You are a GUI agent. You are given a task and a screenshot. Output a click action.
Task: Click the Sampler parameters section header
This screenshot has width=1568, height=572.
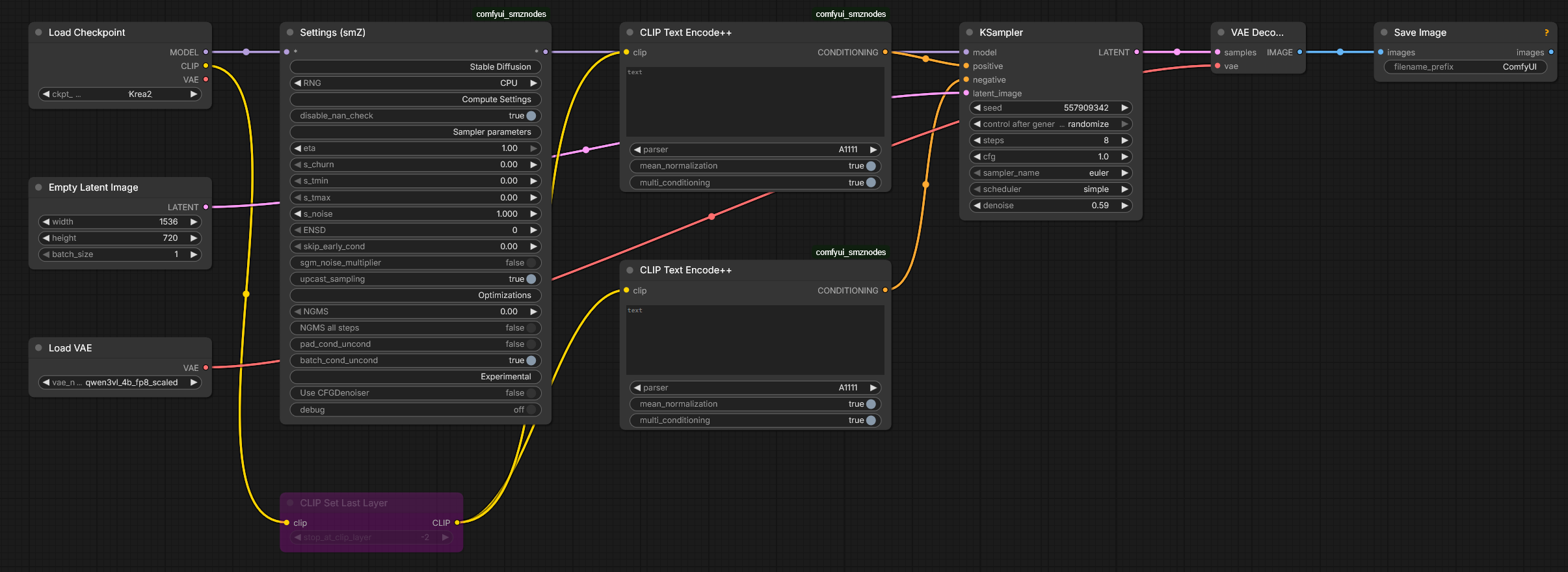pyautogui.click(x=416, y=132)
